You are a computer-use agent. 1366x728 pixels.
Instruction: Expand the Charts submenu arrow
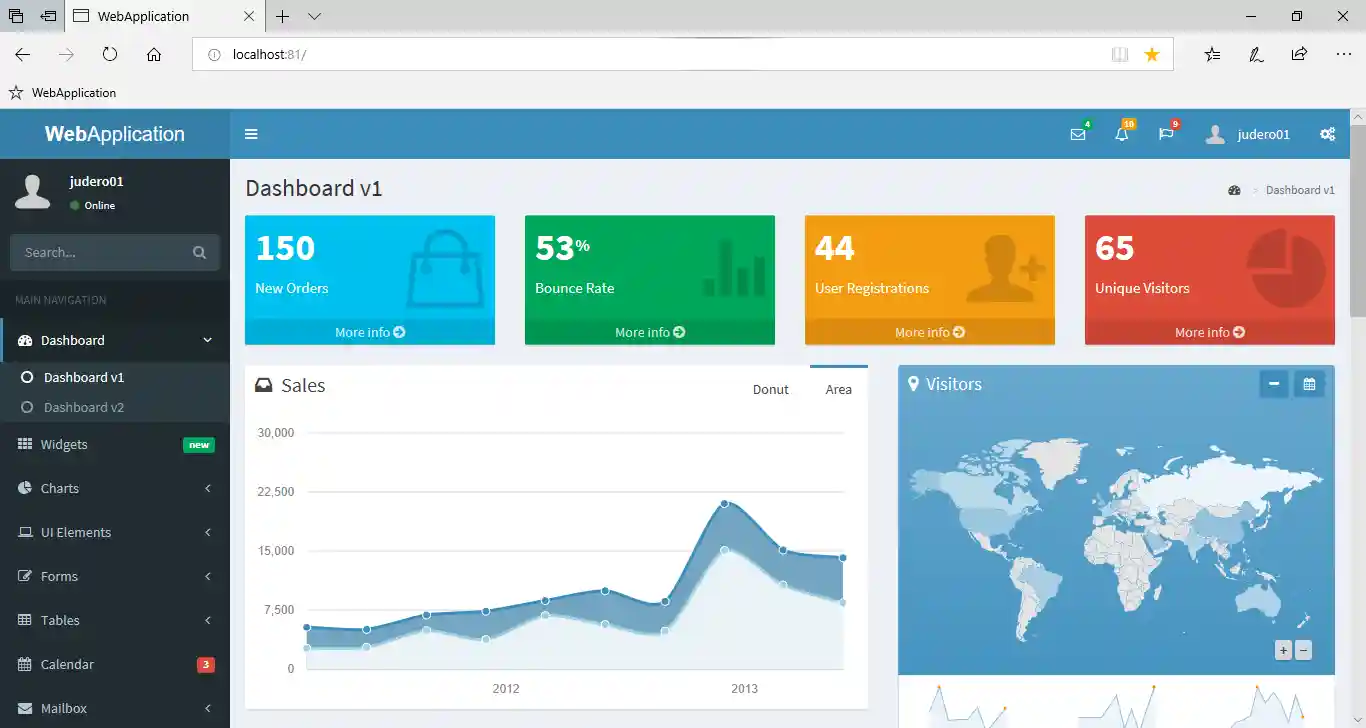pyautogui.click(x=208, y=488)
